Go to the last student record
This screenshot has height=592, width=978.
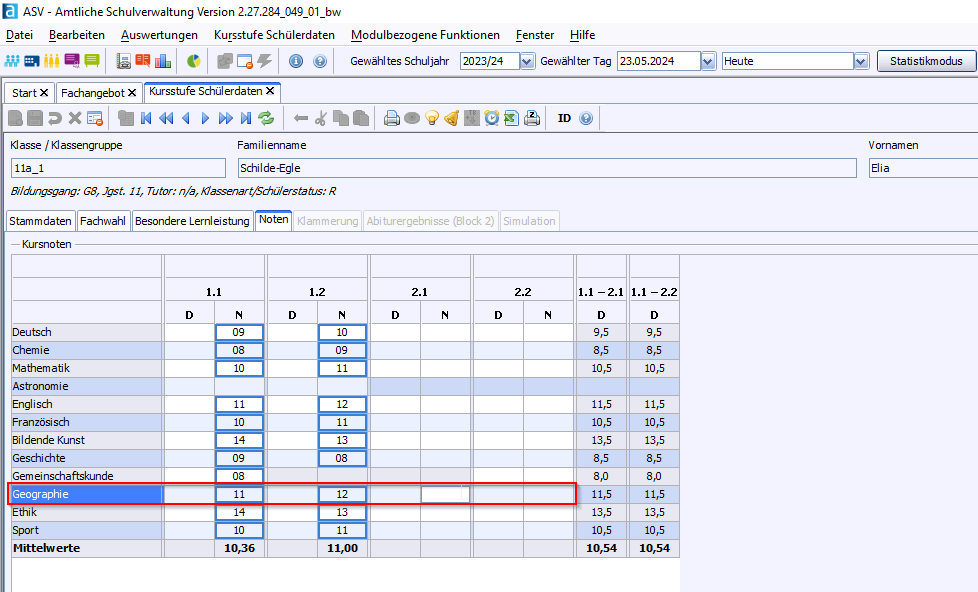[x=244, y=118]
